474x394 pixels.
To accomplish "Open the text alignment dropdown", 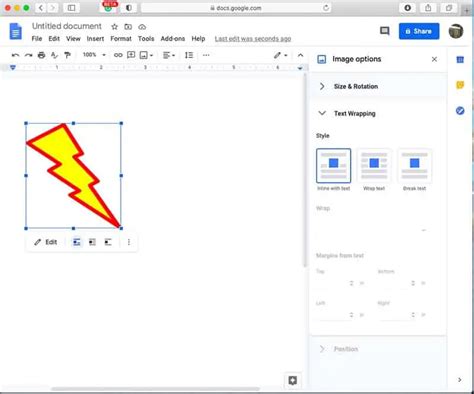I will pyautogui.click(x=169, y=55).
